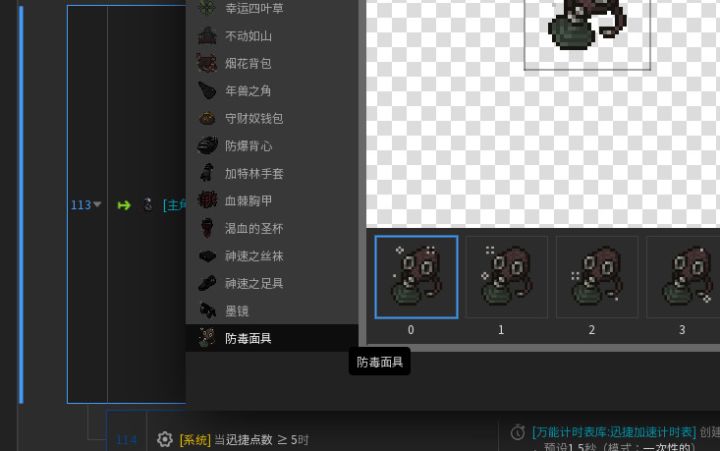This screenshot has width=720, height=451.
Task: Select the 不动如山 list item
Action: tap(272, 36)
